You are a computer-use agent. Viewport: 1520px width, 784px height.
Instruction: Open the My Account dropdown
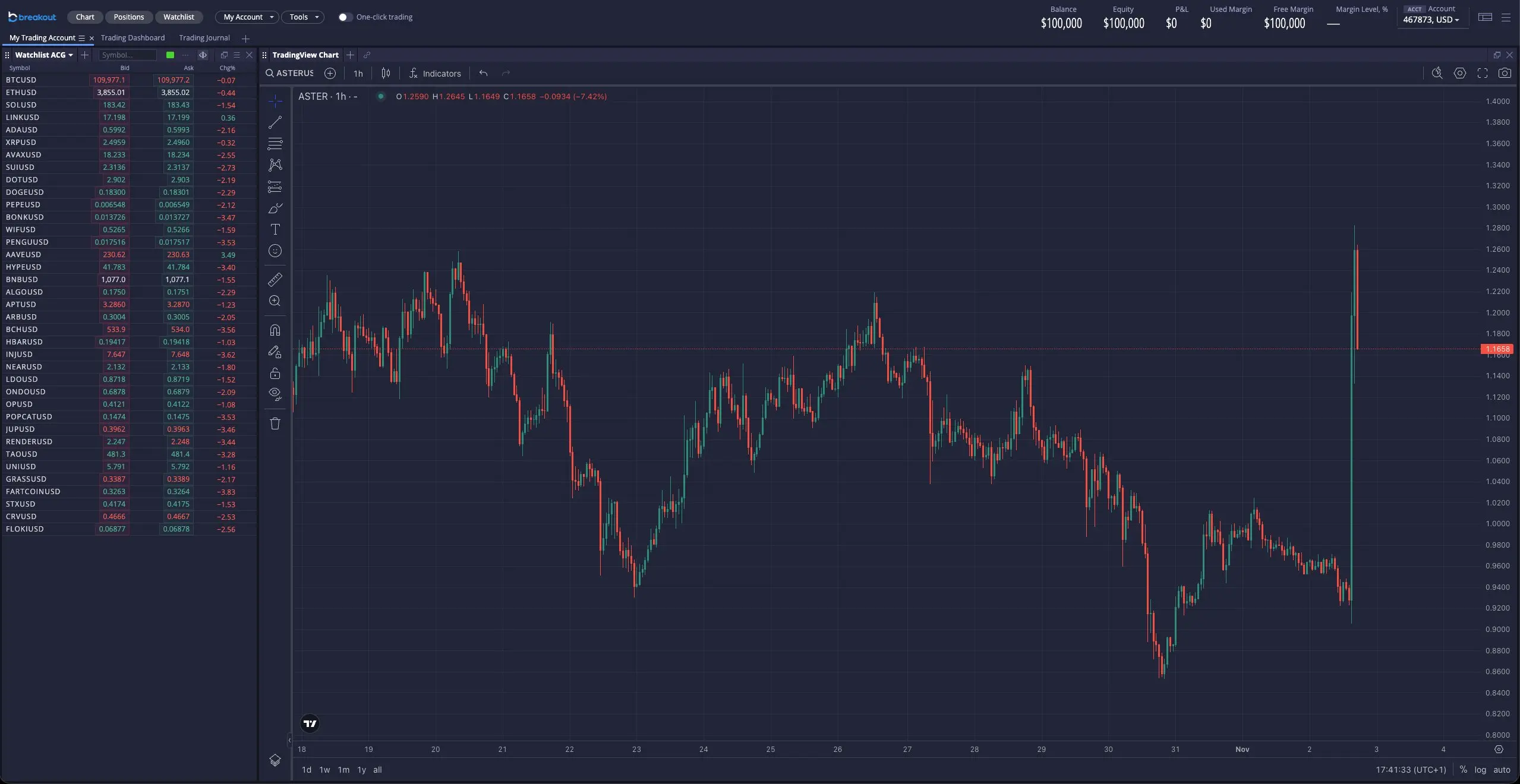click(x=248, y=17)
